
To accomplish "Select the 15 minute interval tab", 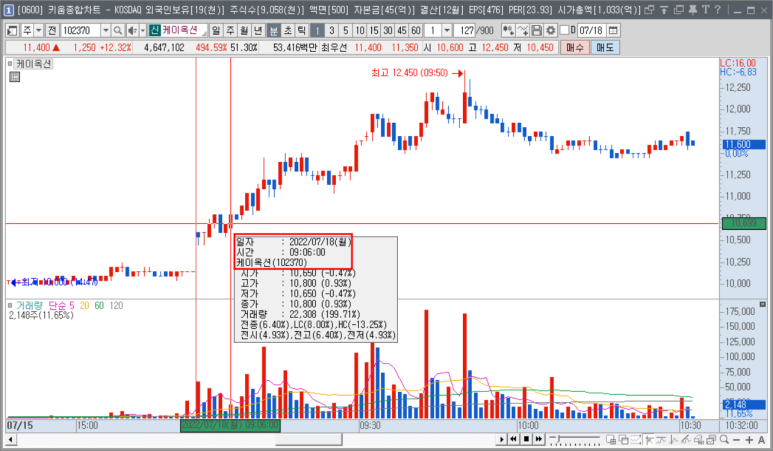I will tap(374, 31).
